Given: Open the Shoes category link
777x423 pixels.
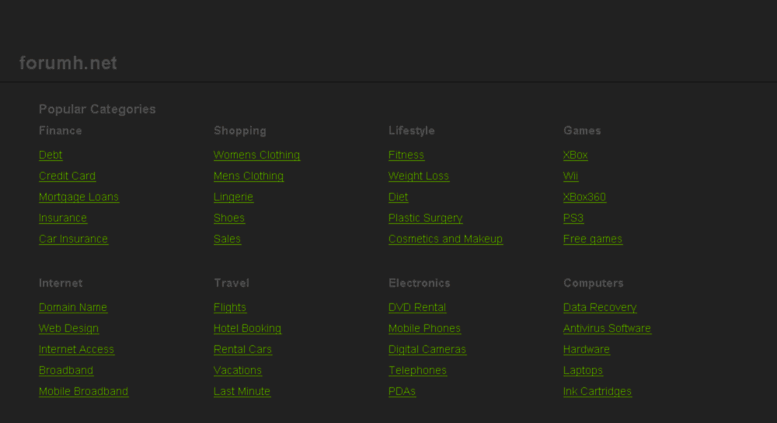Looking at the screenshot, I should click(x=229, y=218).
